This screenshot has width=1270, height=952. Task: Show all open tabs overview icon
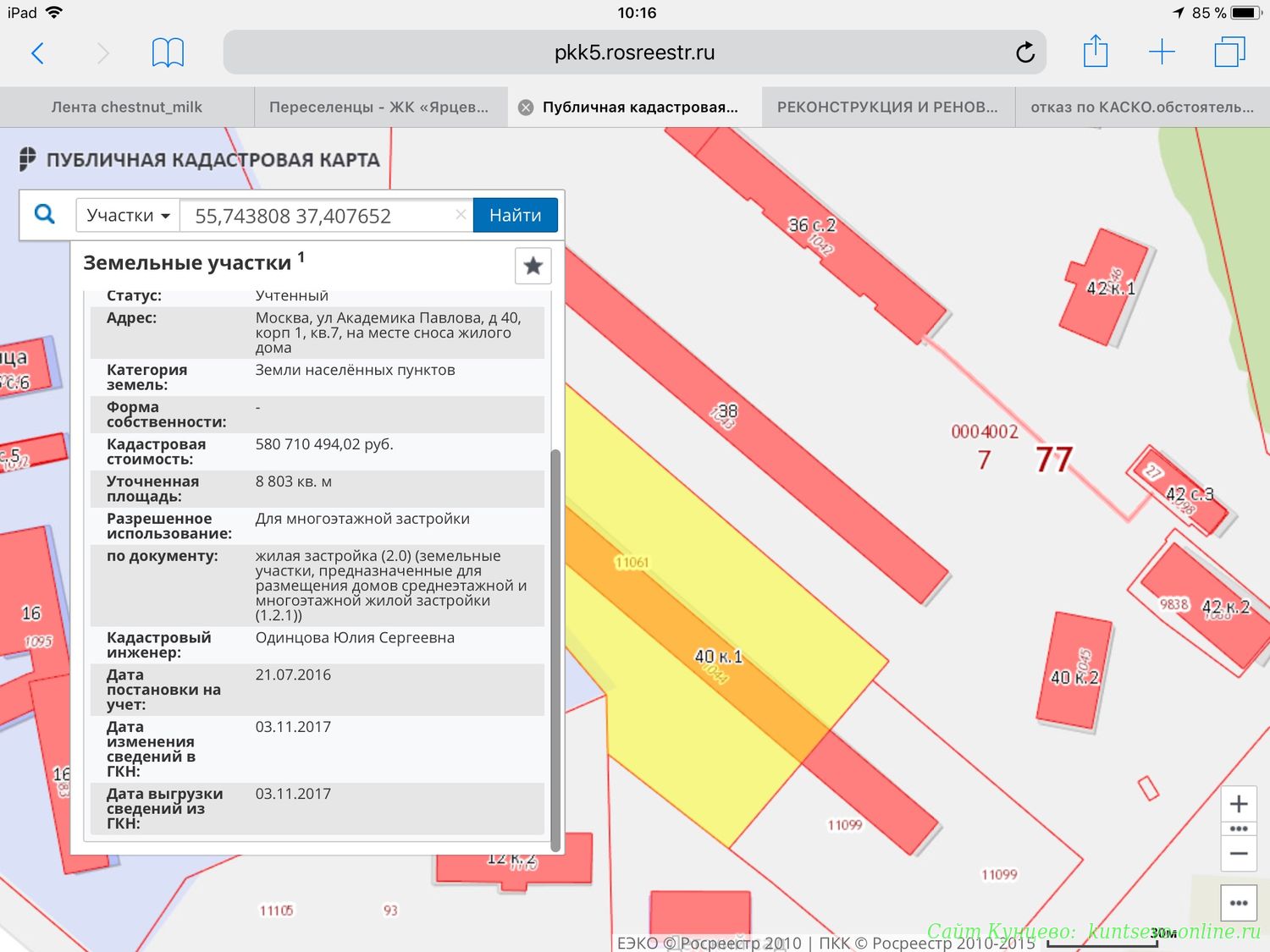(1229, 52)
